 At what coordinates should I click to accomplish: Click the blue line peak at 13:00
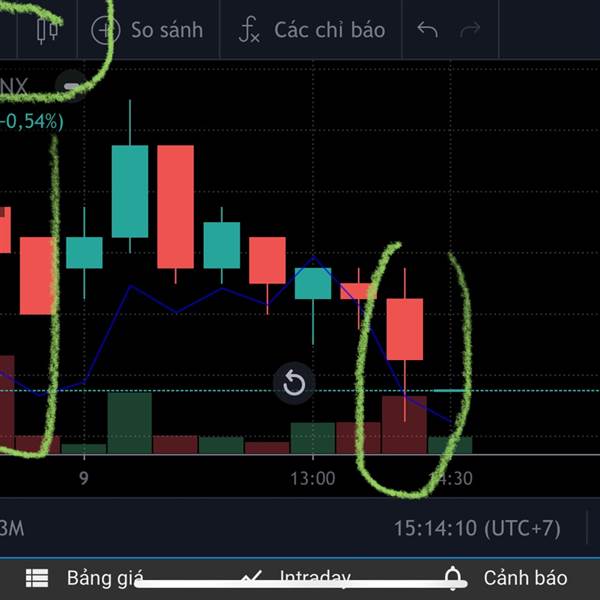click(x=314, y=257)
